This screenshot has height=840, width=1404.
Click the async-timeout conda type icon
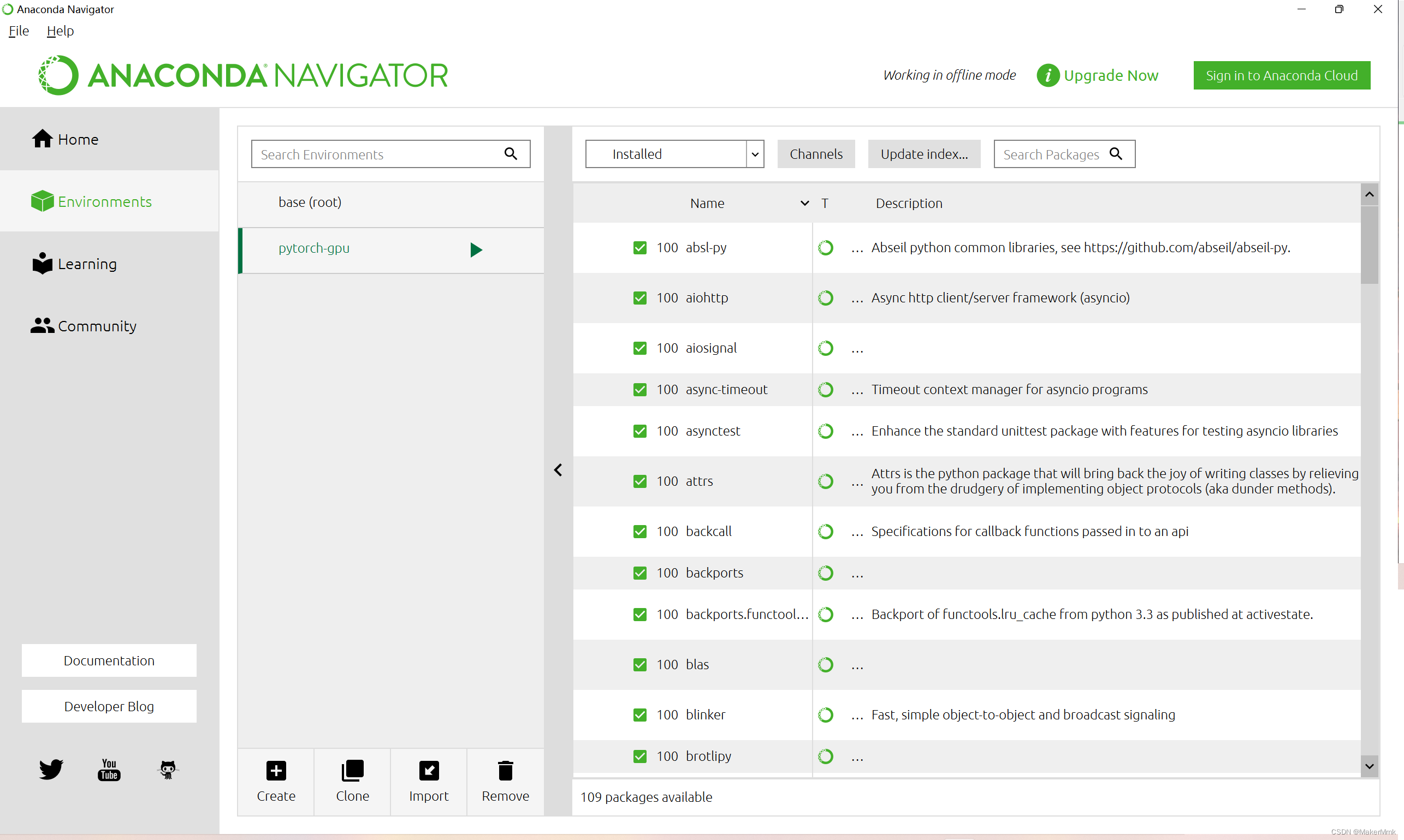825,389
